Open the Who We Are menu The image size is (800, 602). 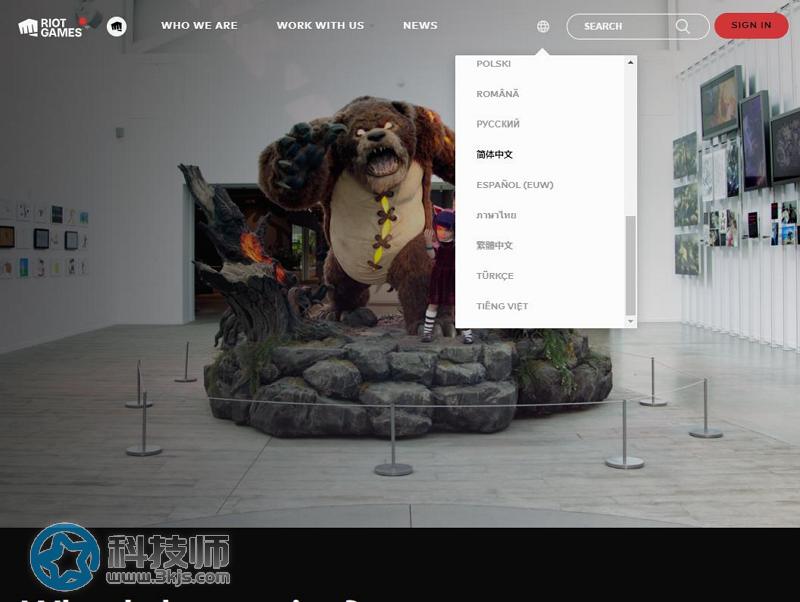pos(199,25)
